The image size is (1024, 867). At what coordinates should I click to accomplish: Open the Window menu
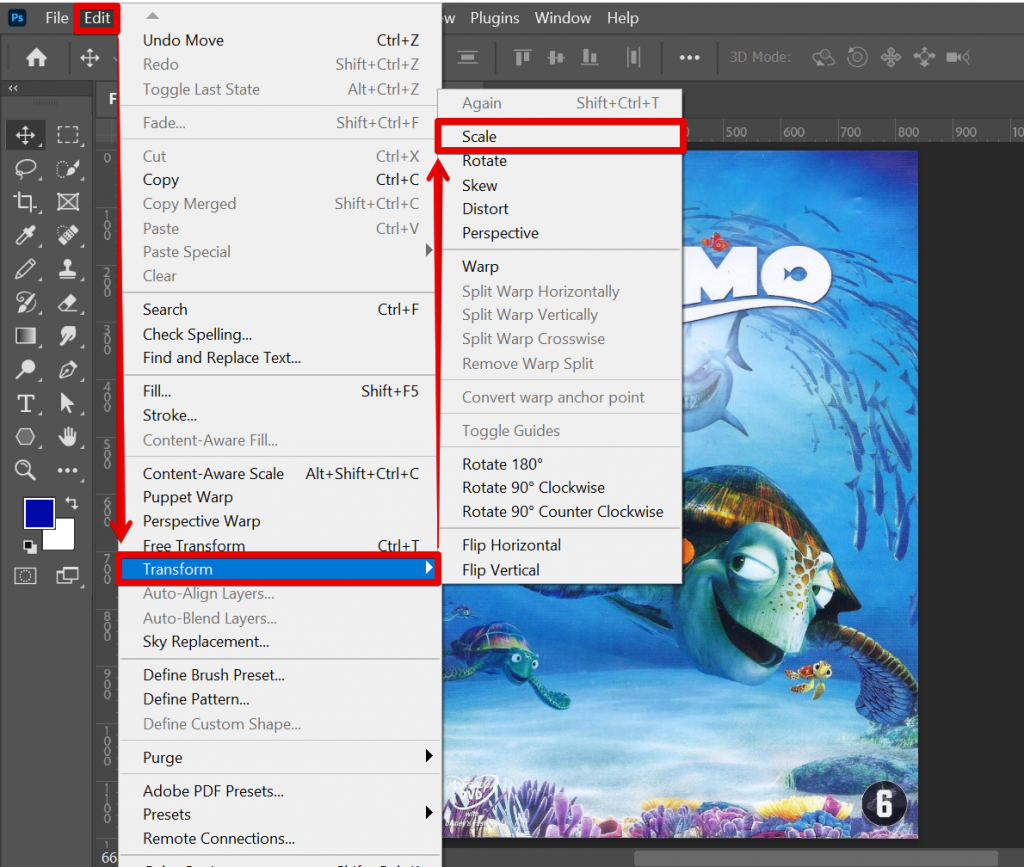[x=562, y=18]
